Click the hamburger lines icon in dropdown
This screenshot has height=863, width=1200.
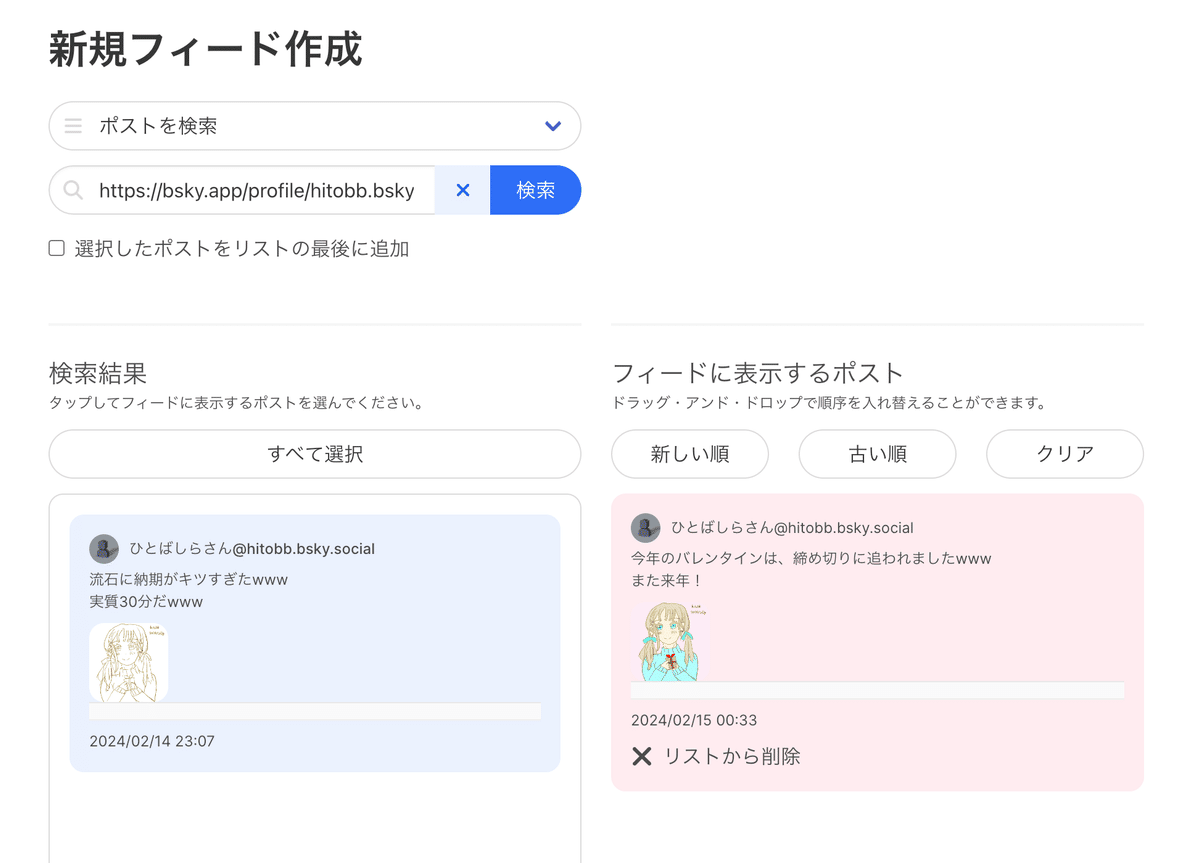[74, 126]
